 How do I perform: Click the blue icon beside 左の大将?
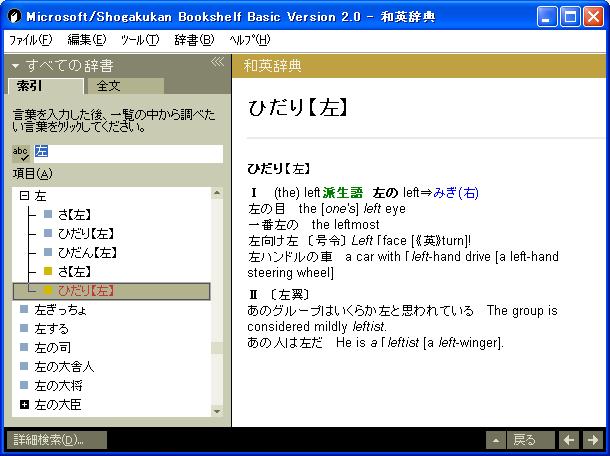tap(24, 385)
